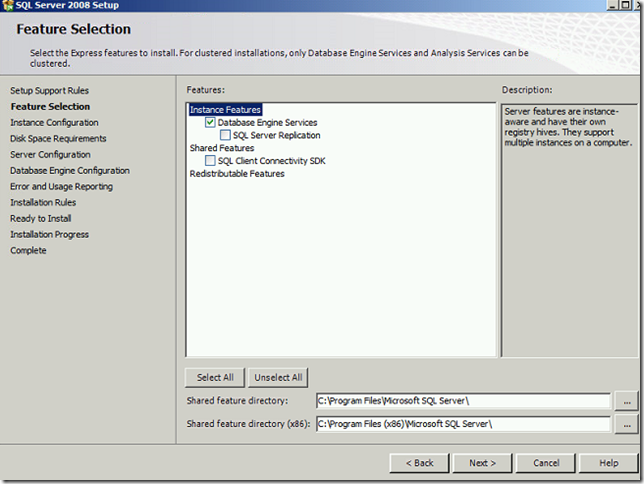Focus the Shared feature directory path field
The width and height of the screenshot is (644, 484).
(463, 401)
